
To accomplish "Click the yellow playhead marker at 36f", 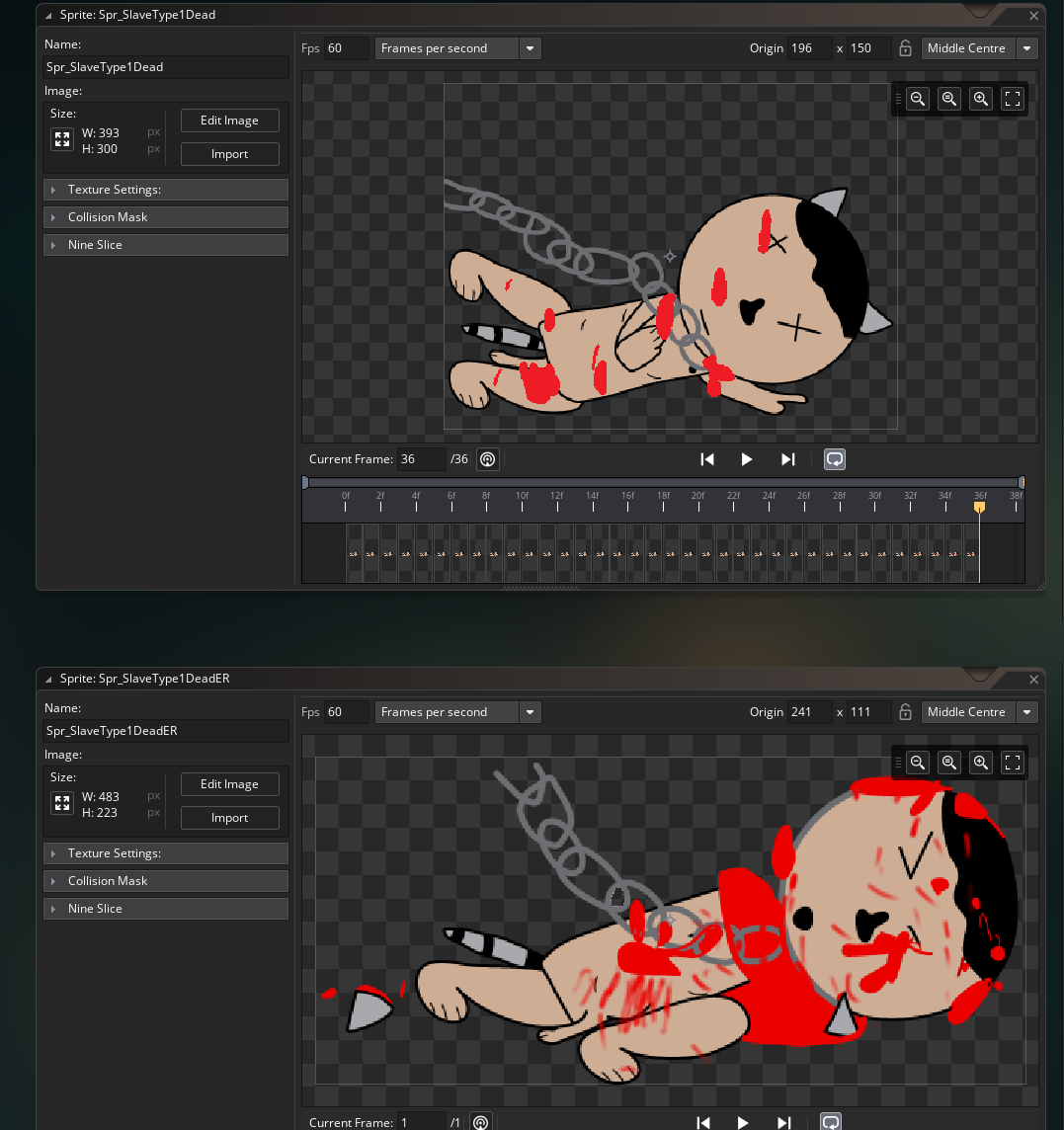I will 979,507.
